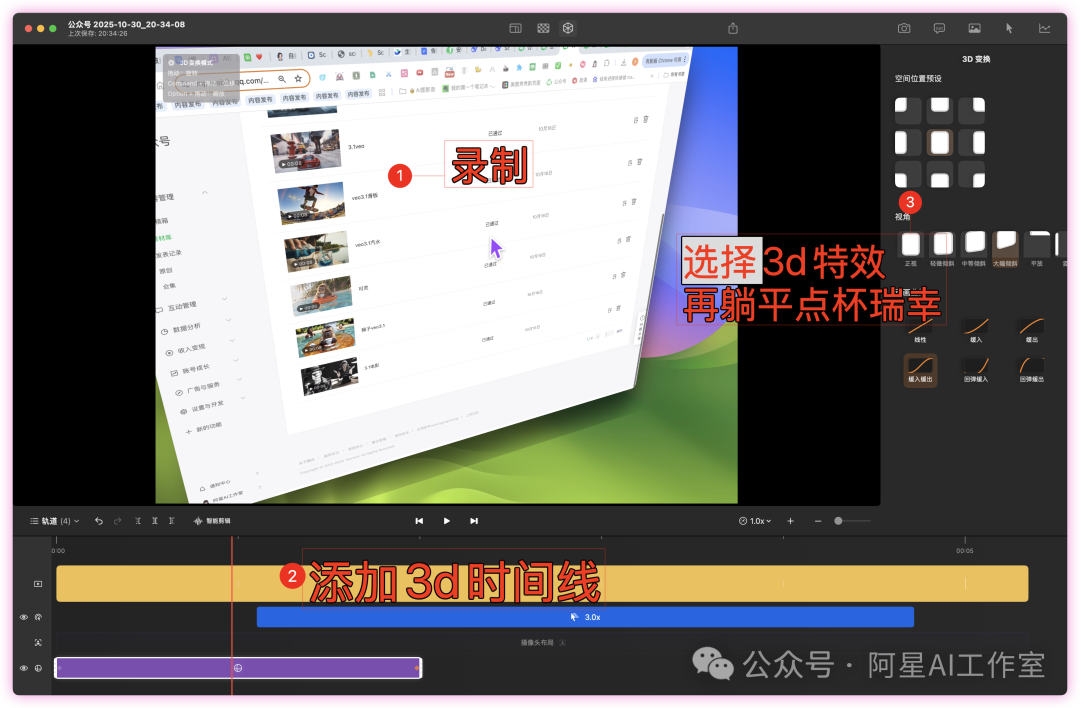Activate the 智能剪辑 smart edit tool
This screenshot has height=708, width=1080.
(x=212, y=521)
